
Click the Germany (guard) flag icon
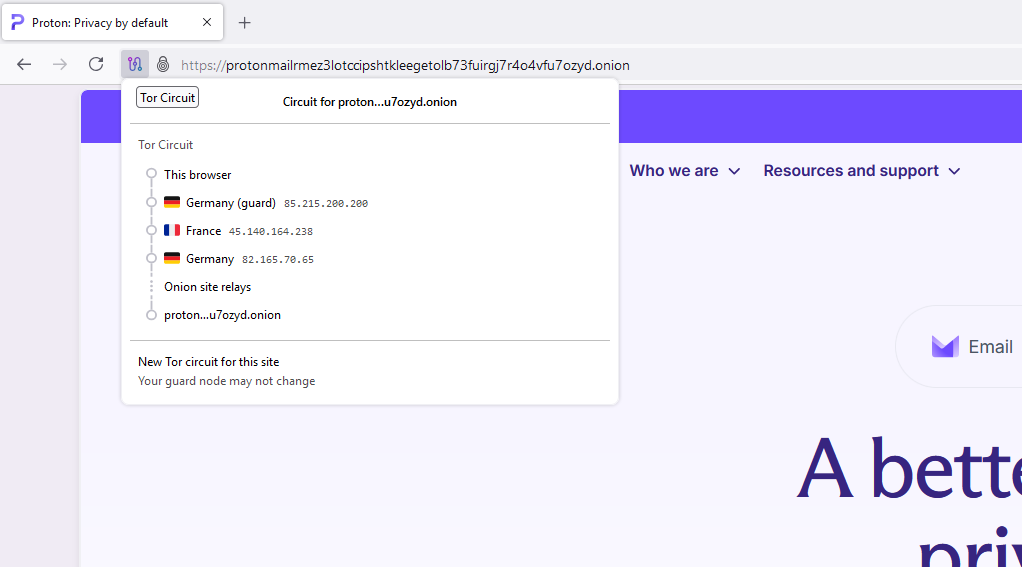(172, 202)
